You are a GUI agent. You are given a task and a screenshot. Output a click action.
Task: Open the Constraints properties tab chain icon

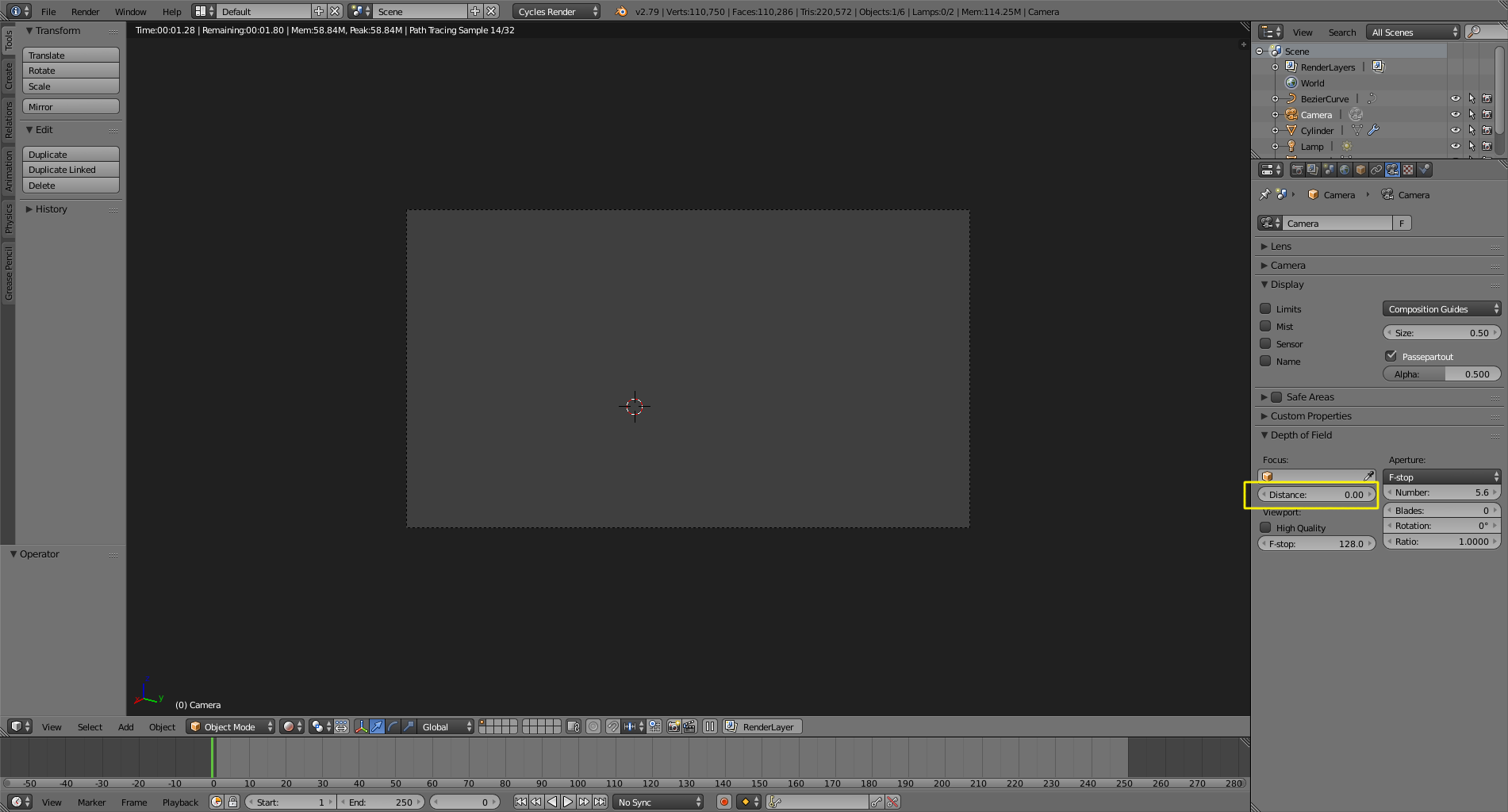[x=1376, y=170]
